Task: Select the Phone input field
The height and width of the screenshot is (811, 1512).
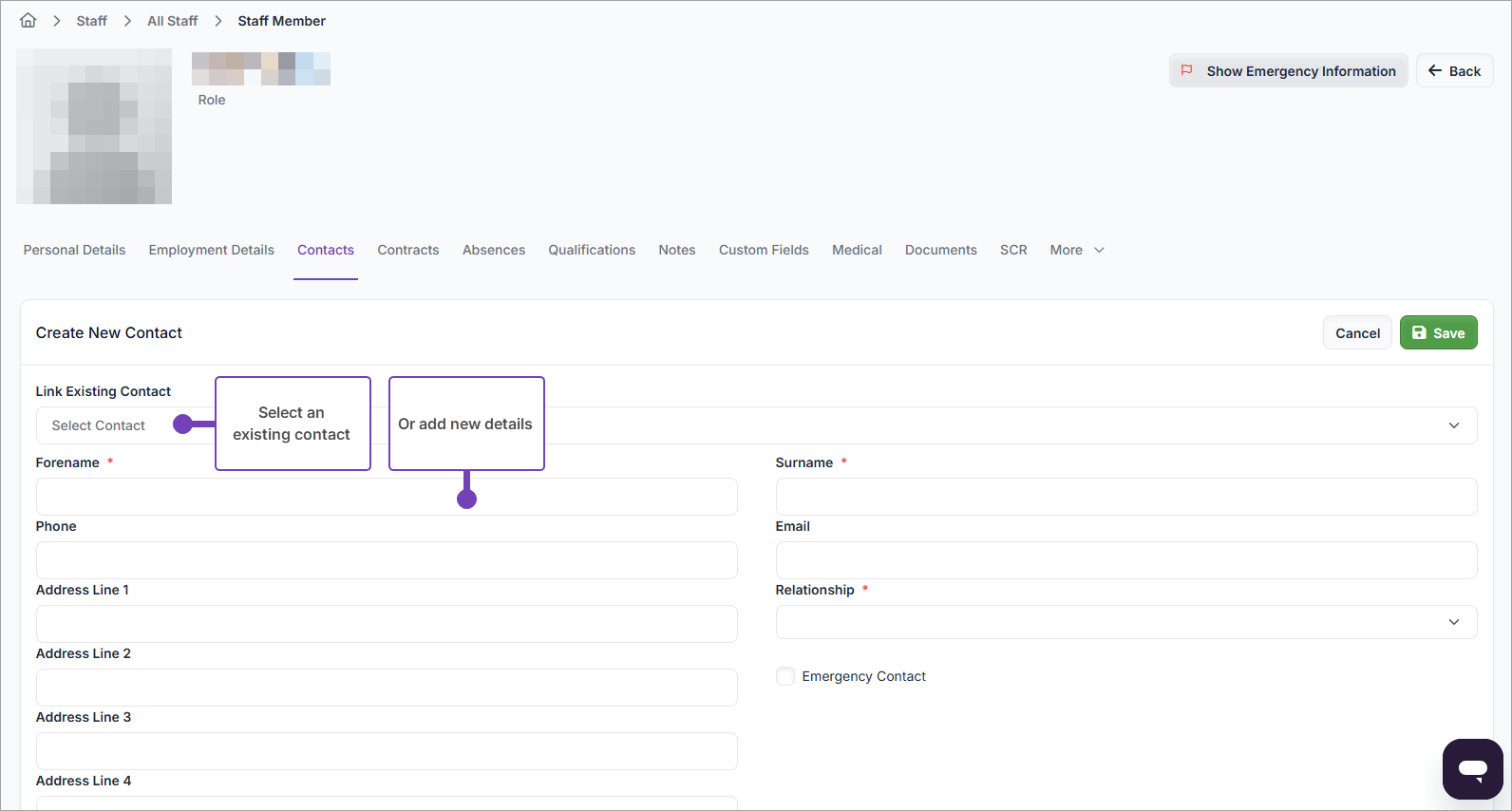Action: [x=387, y=560]
